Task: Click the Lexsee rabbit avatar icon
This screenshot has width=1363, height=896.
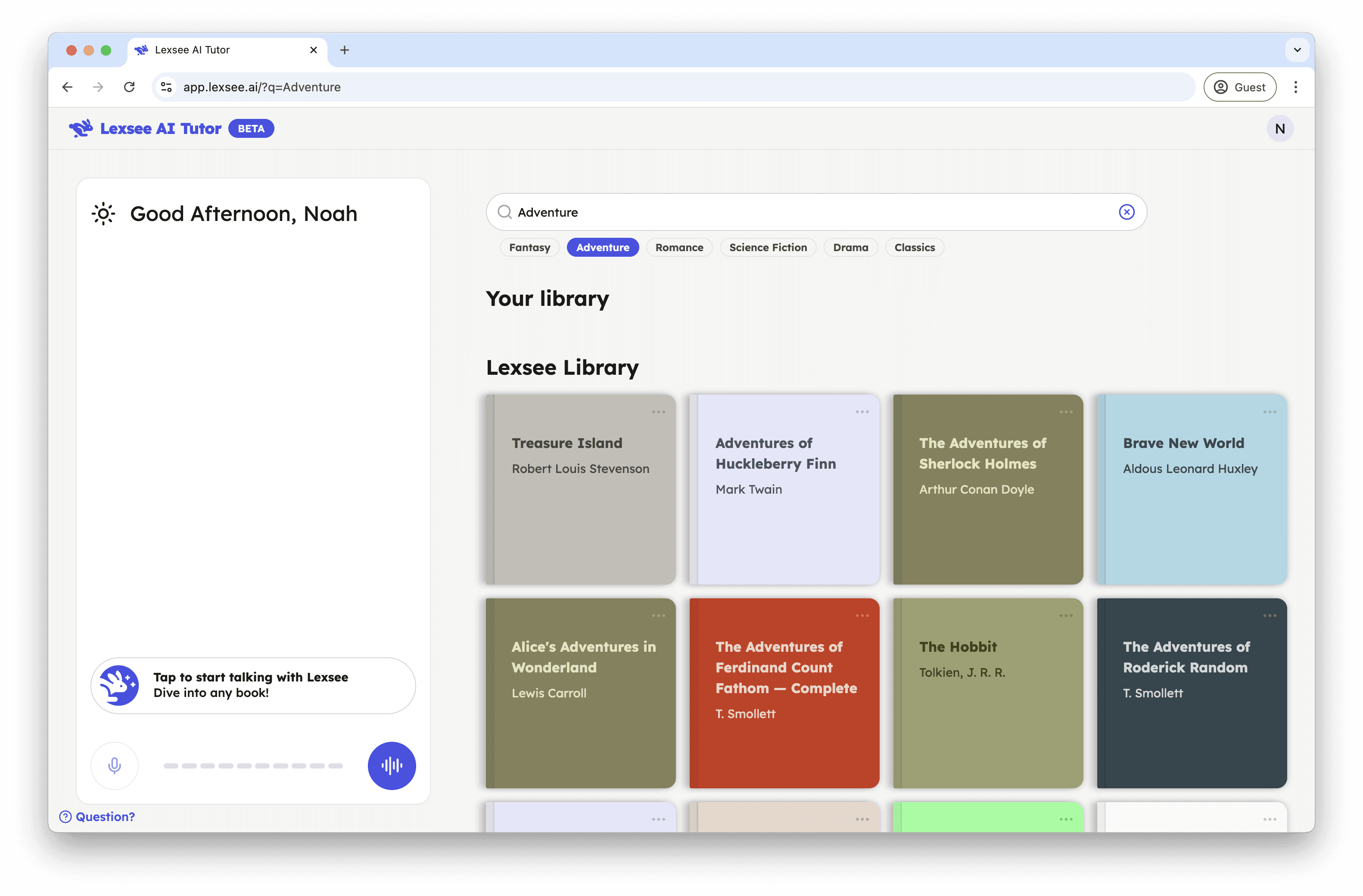Action: pyautogui.click(x=119, y=685)
